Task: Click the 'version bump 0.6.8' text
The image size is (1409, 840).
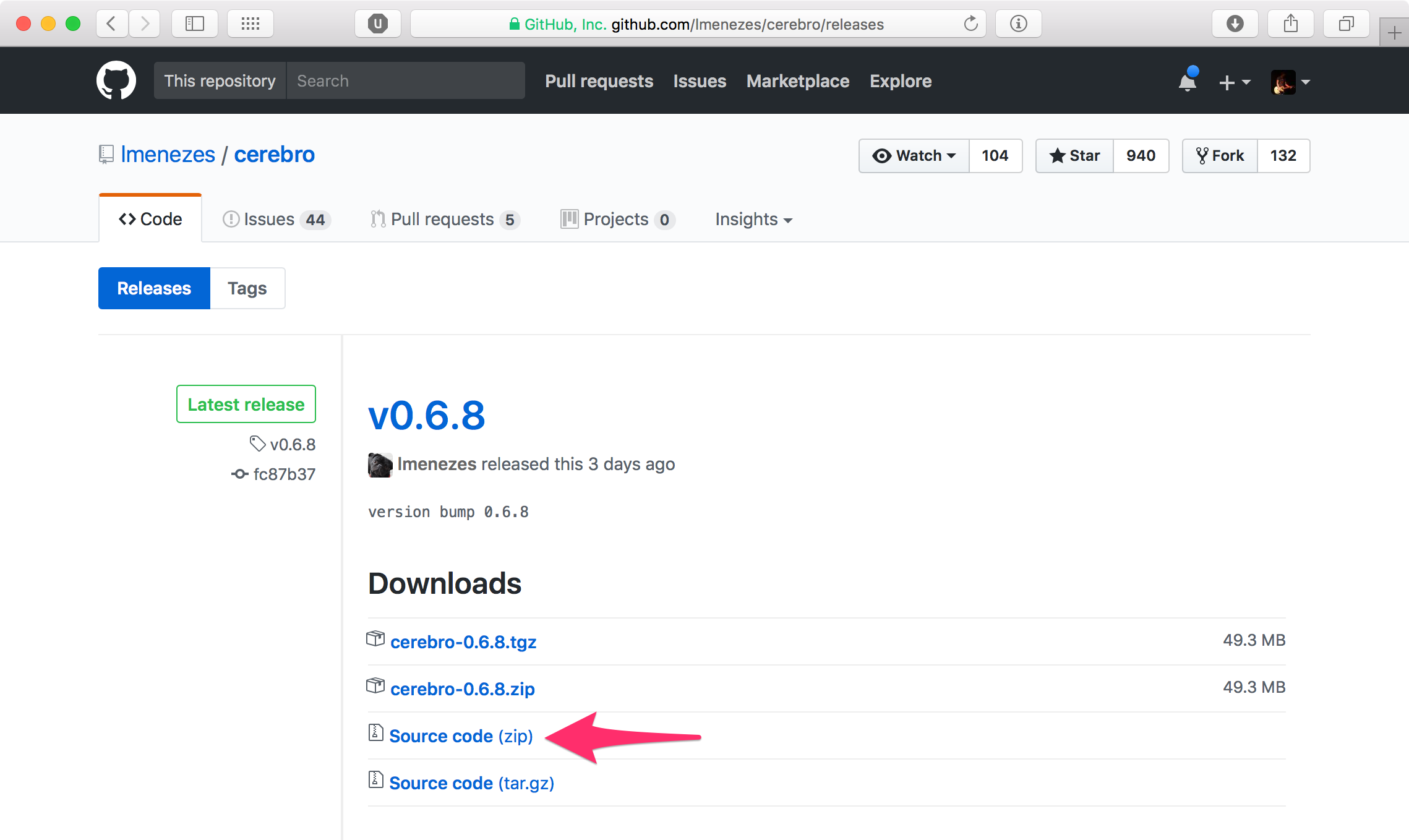Action: coord(448,512)
